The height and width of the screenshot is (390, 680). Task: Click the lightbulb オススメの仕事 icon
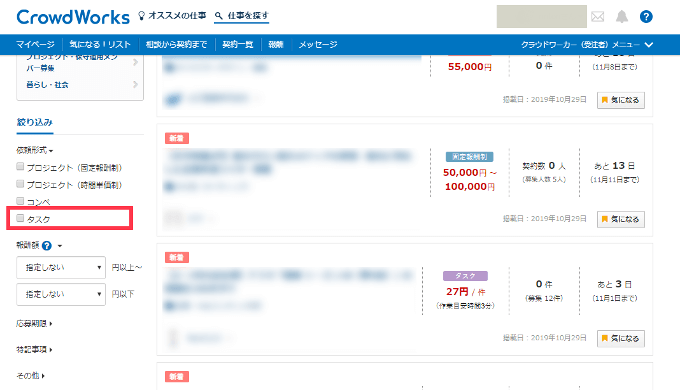(141, 16)
